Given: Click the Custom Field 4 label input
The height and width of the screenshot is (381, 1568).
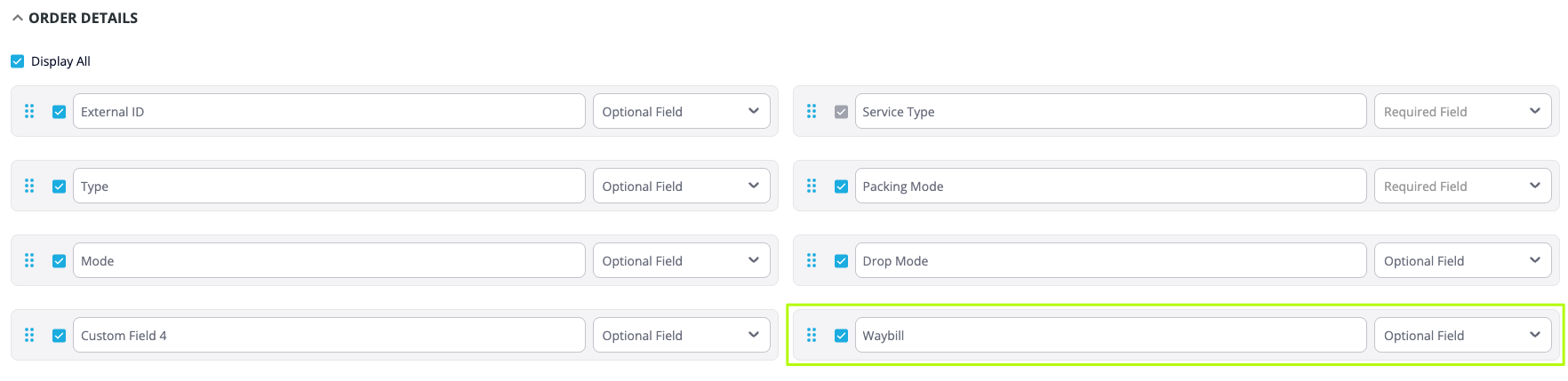Looking at the screenshot, I should [329, 336].
